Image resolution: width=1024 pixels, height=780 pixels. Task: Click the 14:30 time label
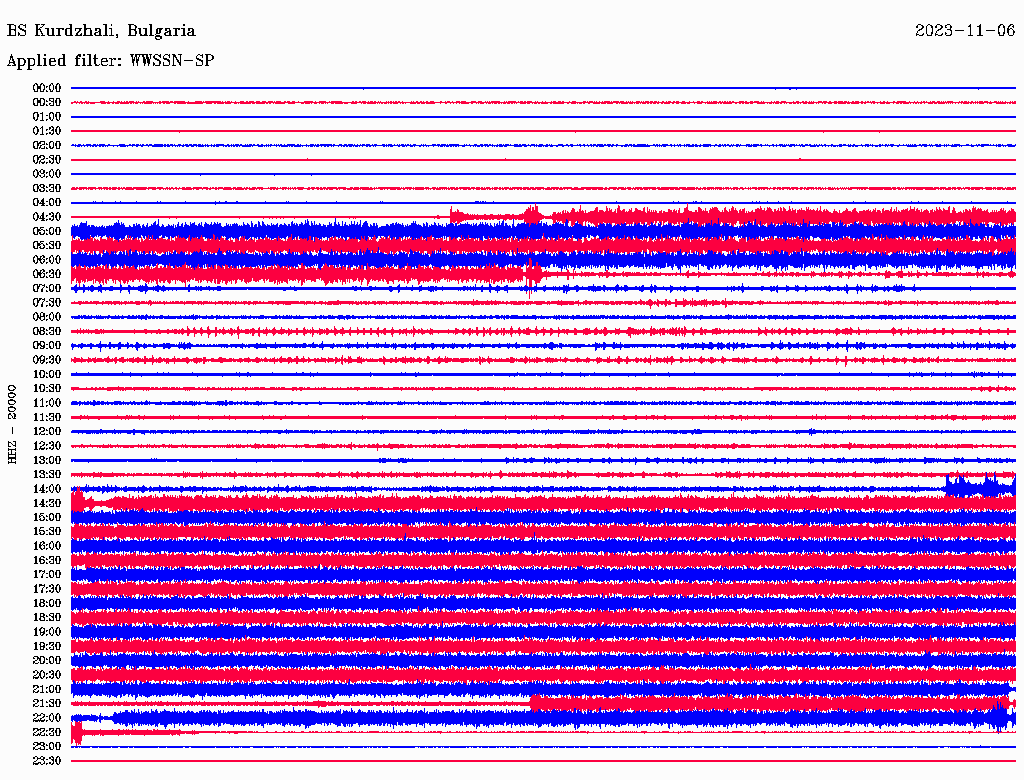click(x=47, y=503)
